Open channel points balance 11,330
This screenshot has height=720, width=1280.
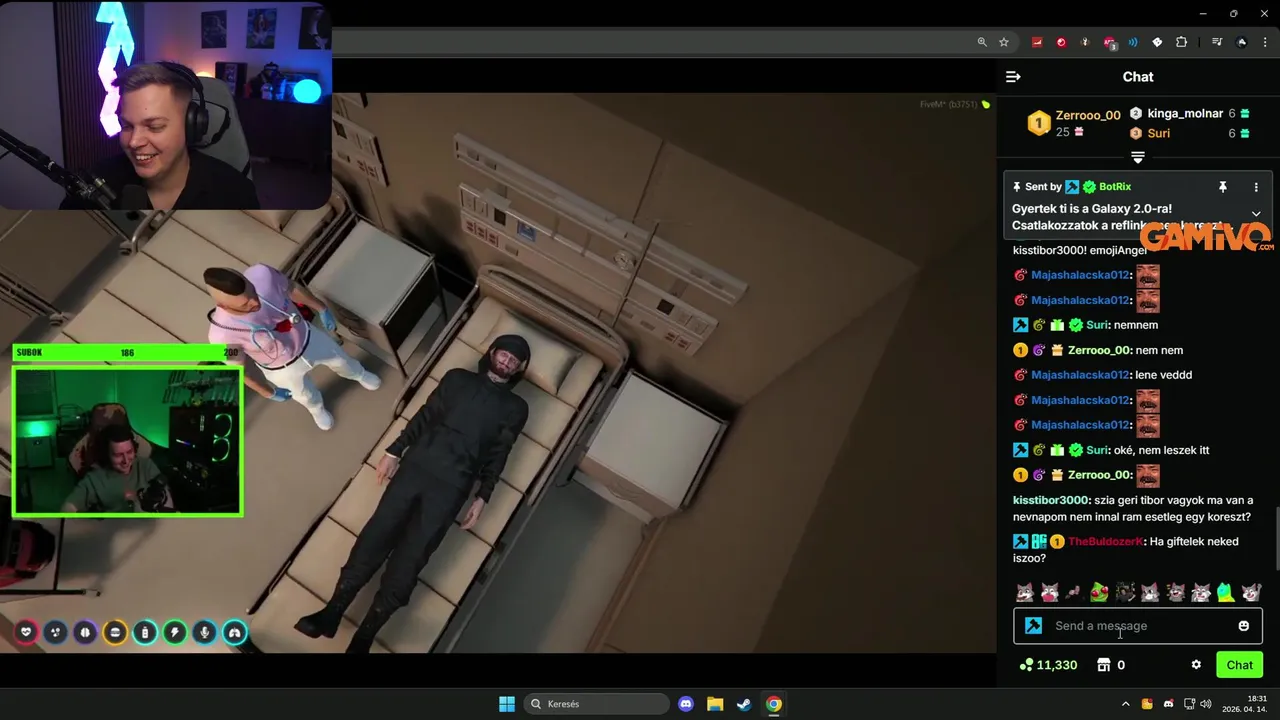[1048, 665]
